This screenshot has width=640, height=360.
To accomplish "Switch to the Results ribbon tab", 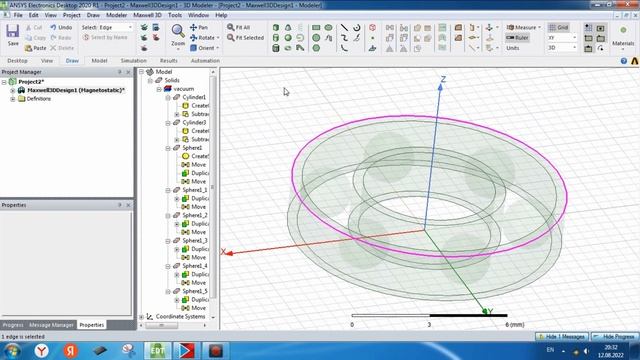I will (x=169, y=60).
